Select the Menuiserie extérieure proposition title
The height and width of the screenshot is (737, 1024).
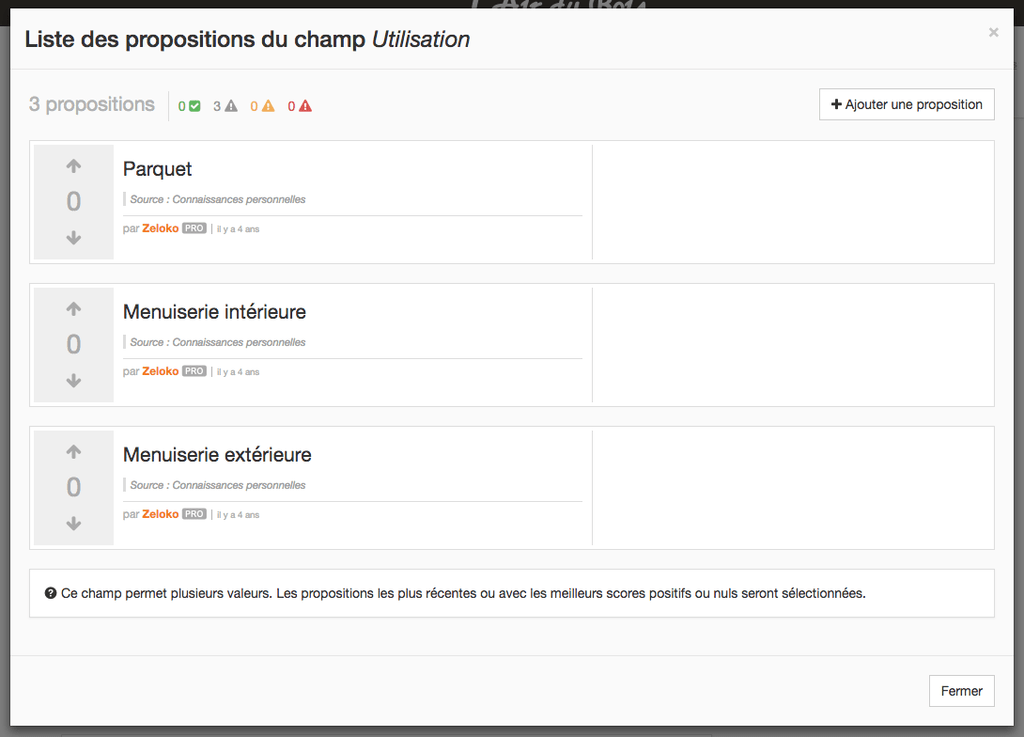[217, 455]
